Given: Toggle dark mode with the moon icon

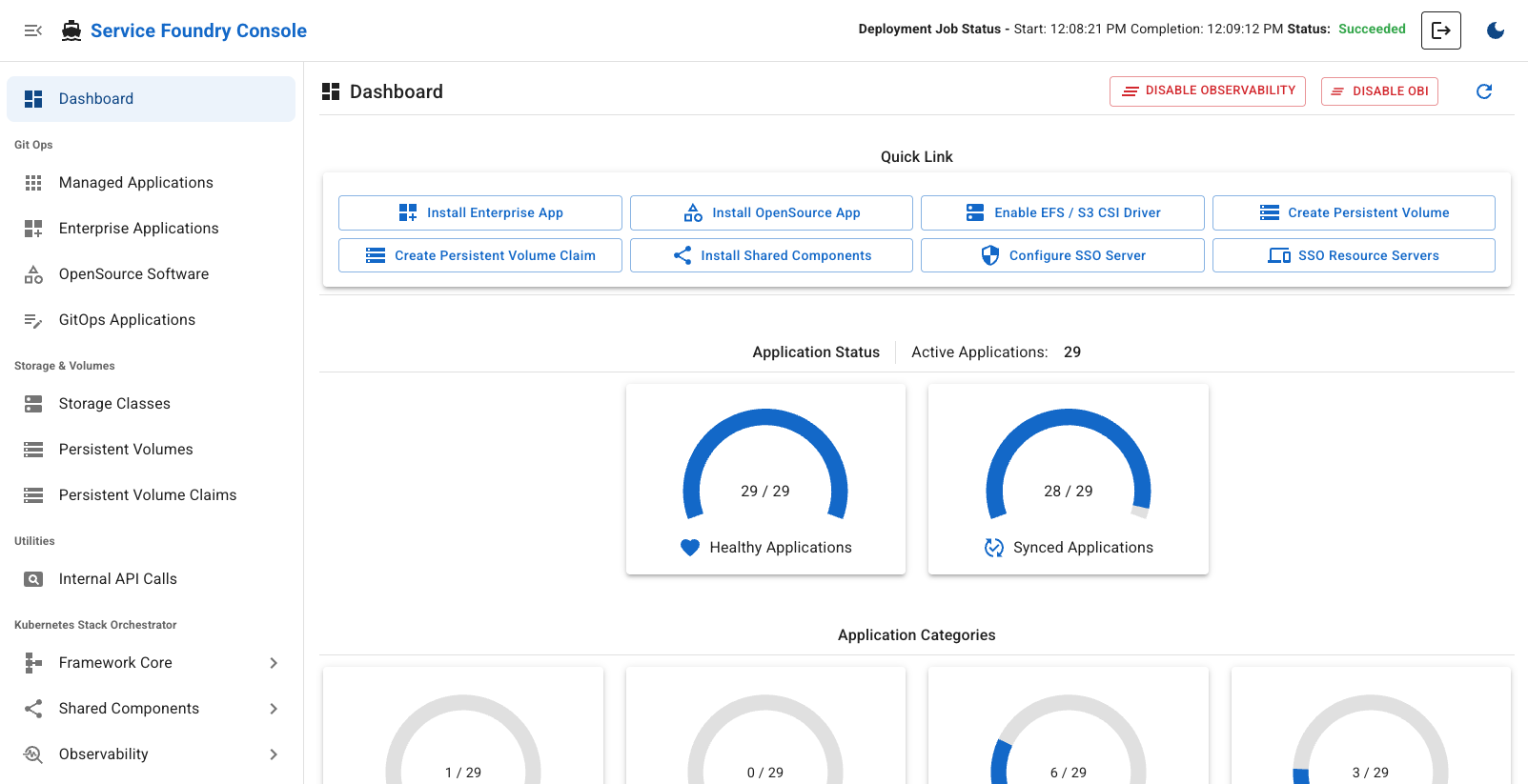Looking at the screenshot, I should 1495,30.
